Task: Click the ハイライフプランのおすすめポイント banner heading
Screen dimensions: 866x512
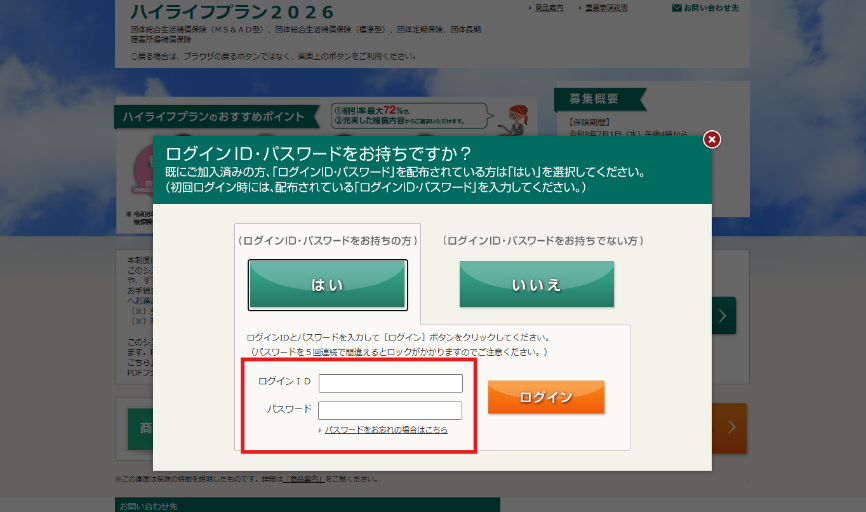Action: [x=214, y=117]
